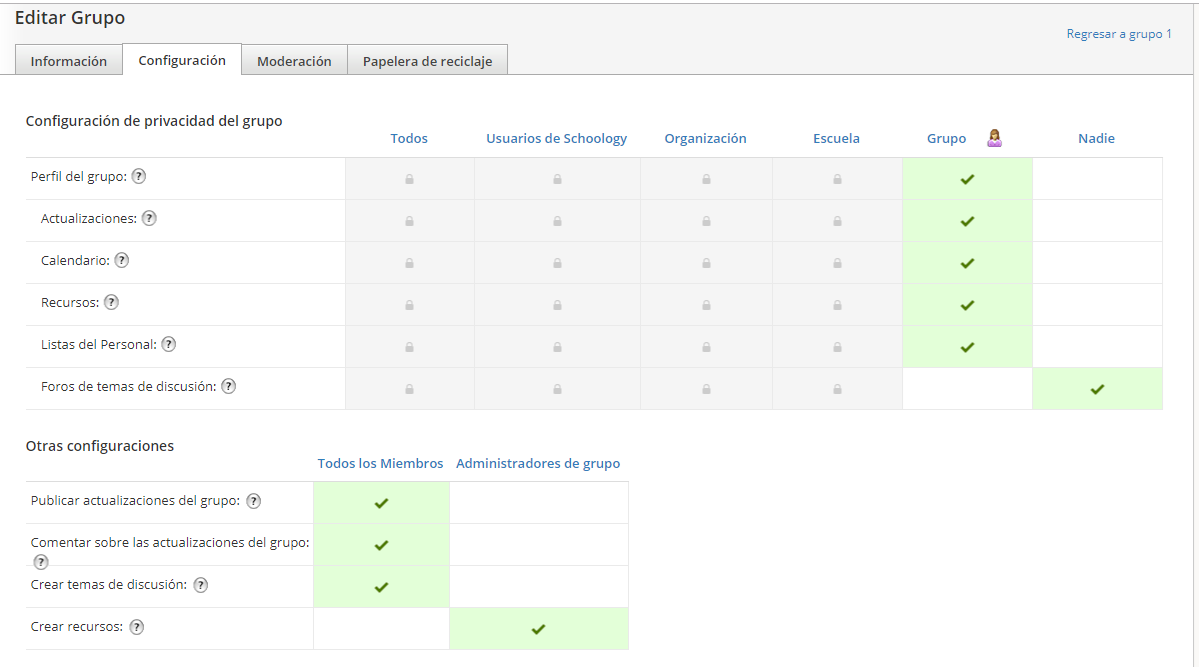The width and height of the screenshot is (1199, 667).
Task: Toggle the Grupo checkmark for Actualizaciones
Action: (966, 221)
